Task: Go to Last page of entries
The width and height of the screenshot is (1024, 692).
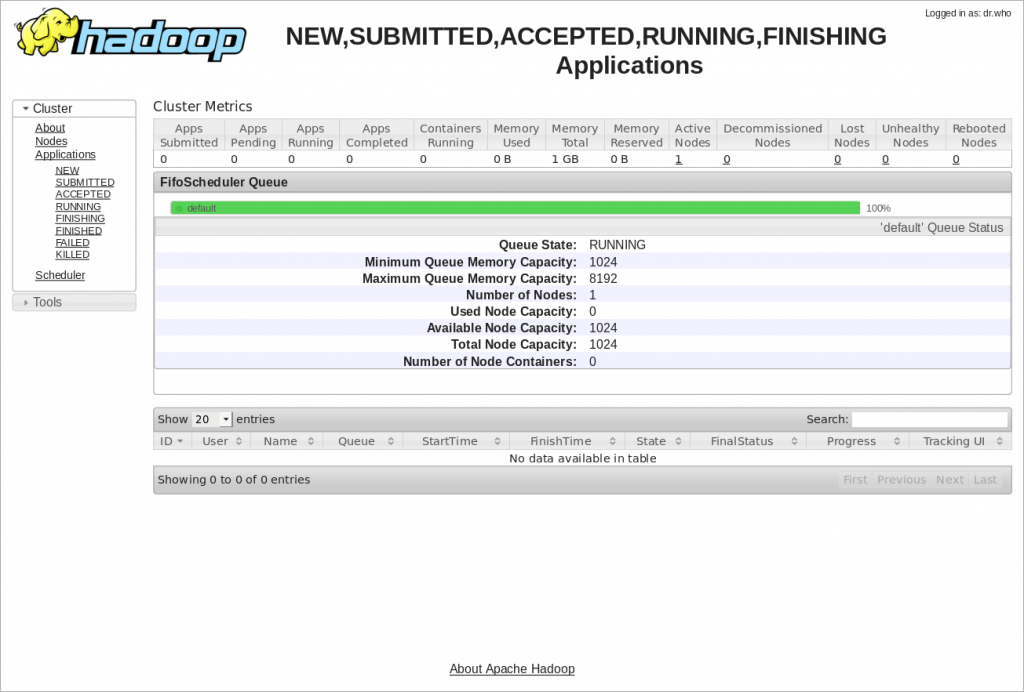Action: (x=985, y=480)
